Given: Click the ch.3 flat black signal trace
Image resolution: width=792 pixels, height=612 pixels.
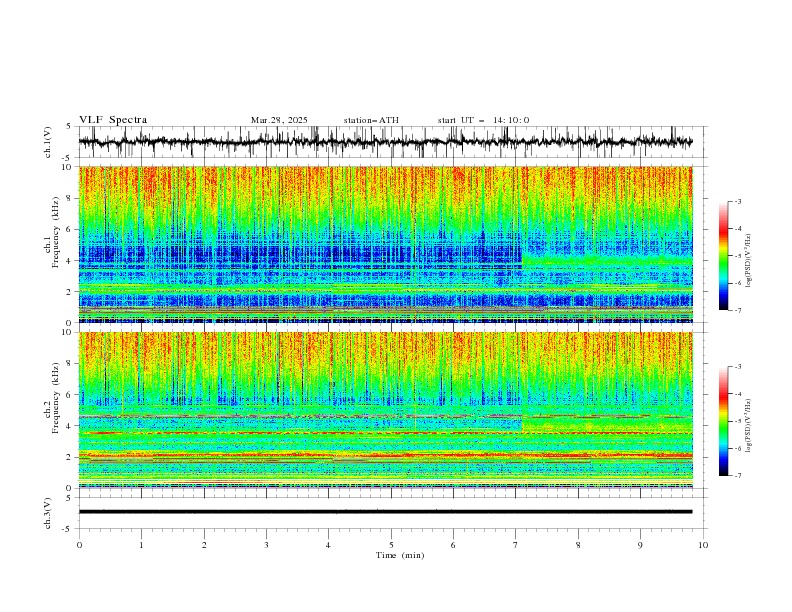Looking at the screenshot, I should [x=385, y=512].
